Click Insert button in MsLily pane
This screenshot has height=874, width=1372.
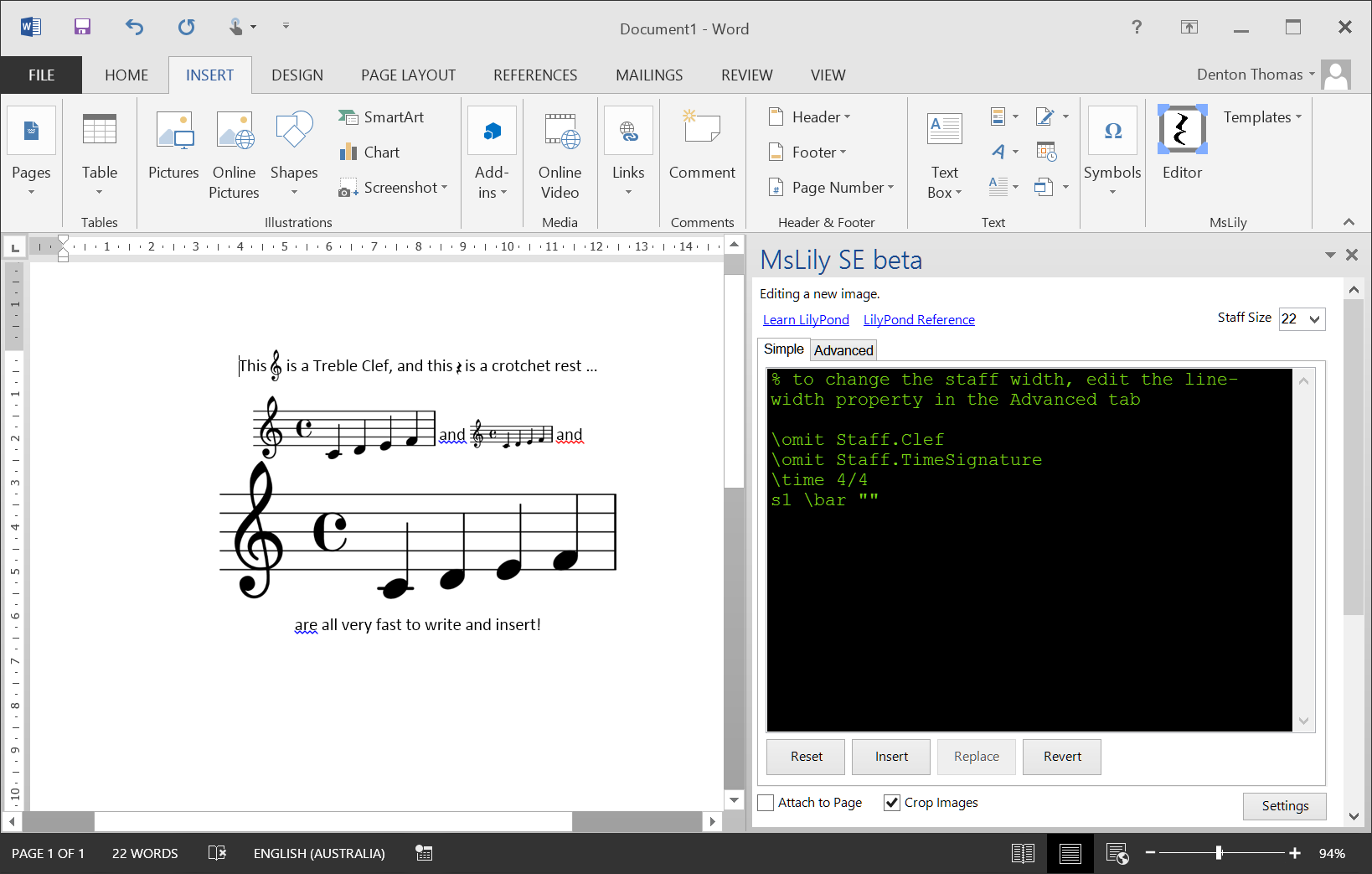pos(891,757)
